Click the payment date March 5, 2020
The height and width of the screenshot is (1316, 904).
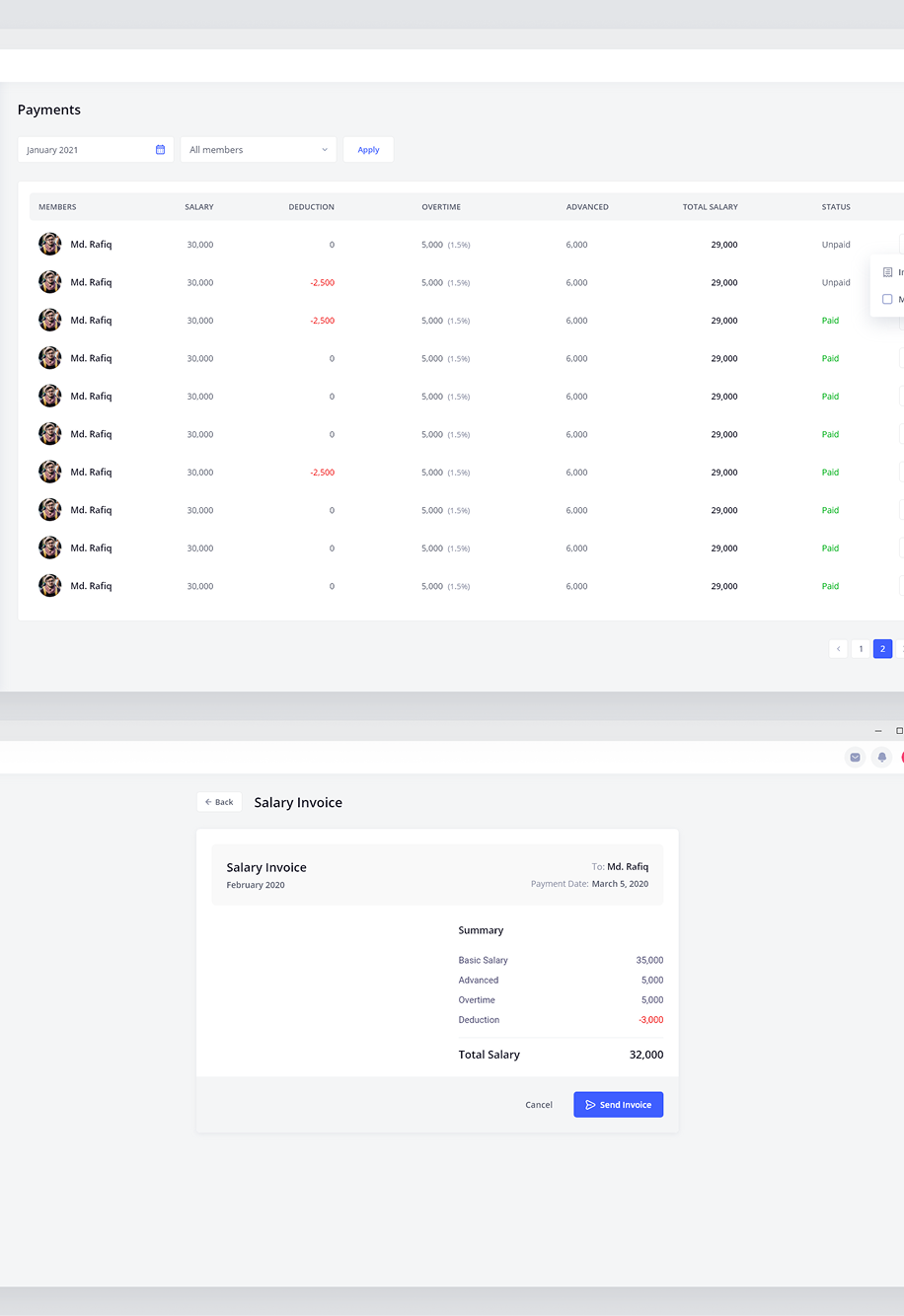tap(620, 884)
